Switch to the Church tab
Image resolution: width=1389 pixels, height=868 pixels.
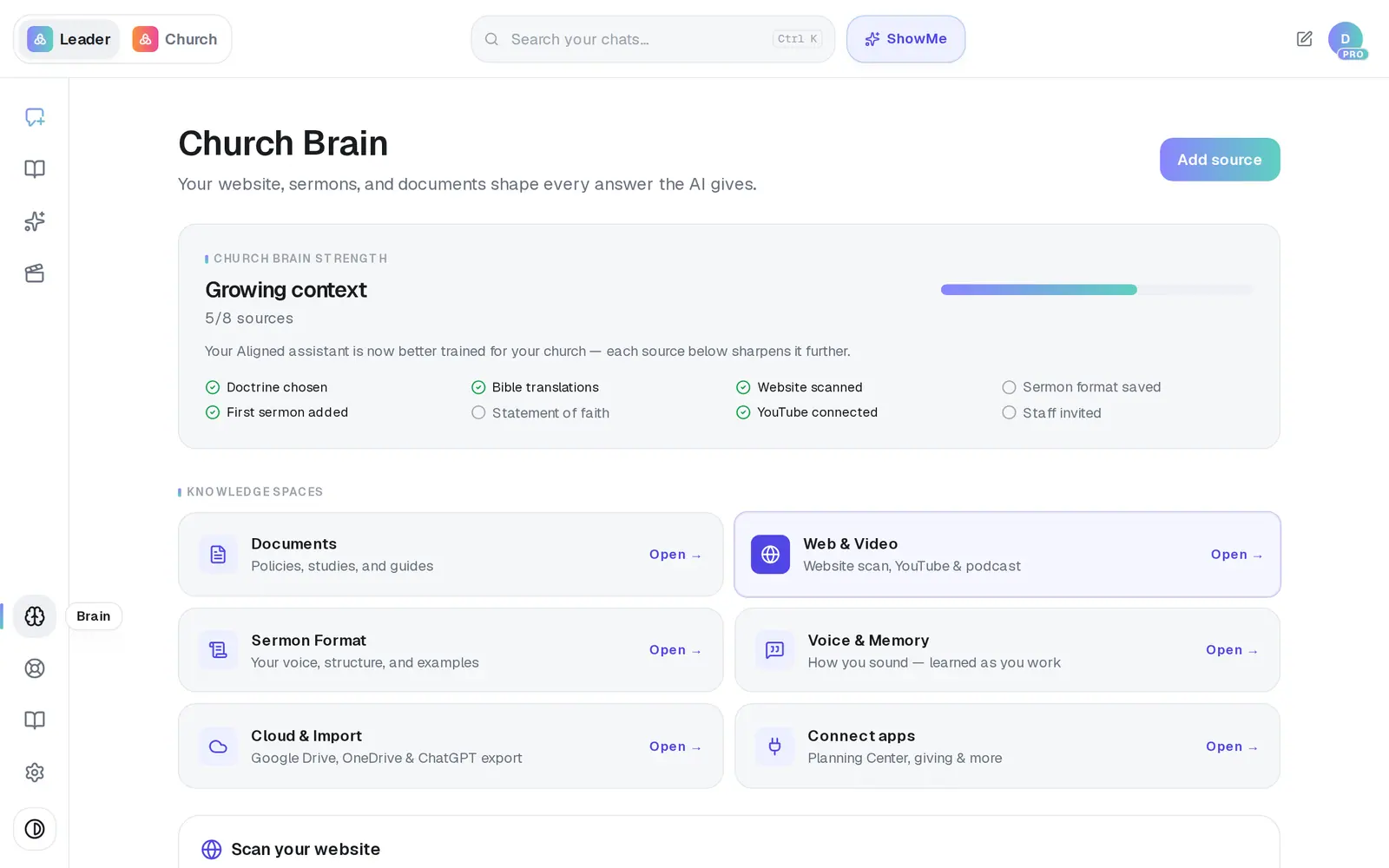point(175,39)
